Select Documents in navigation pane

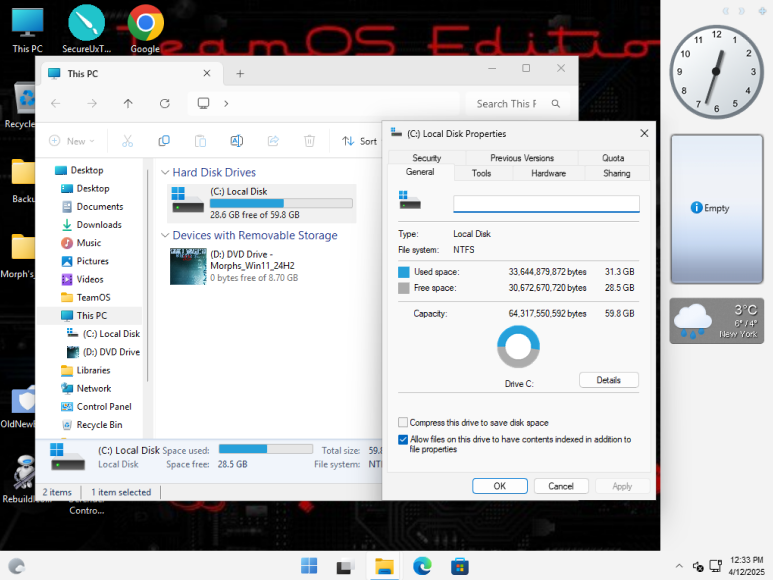point(100,206)
